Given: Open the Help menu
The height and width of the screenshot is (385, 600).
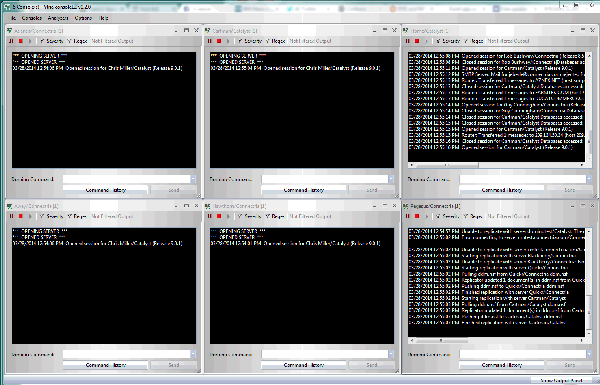Looking at the screenshot, I should pyautogui.click(x=103, y=18).
